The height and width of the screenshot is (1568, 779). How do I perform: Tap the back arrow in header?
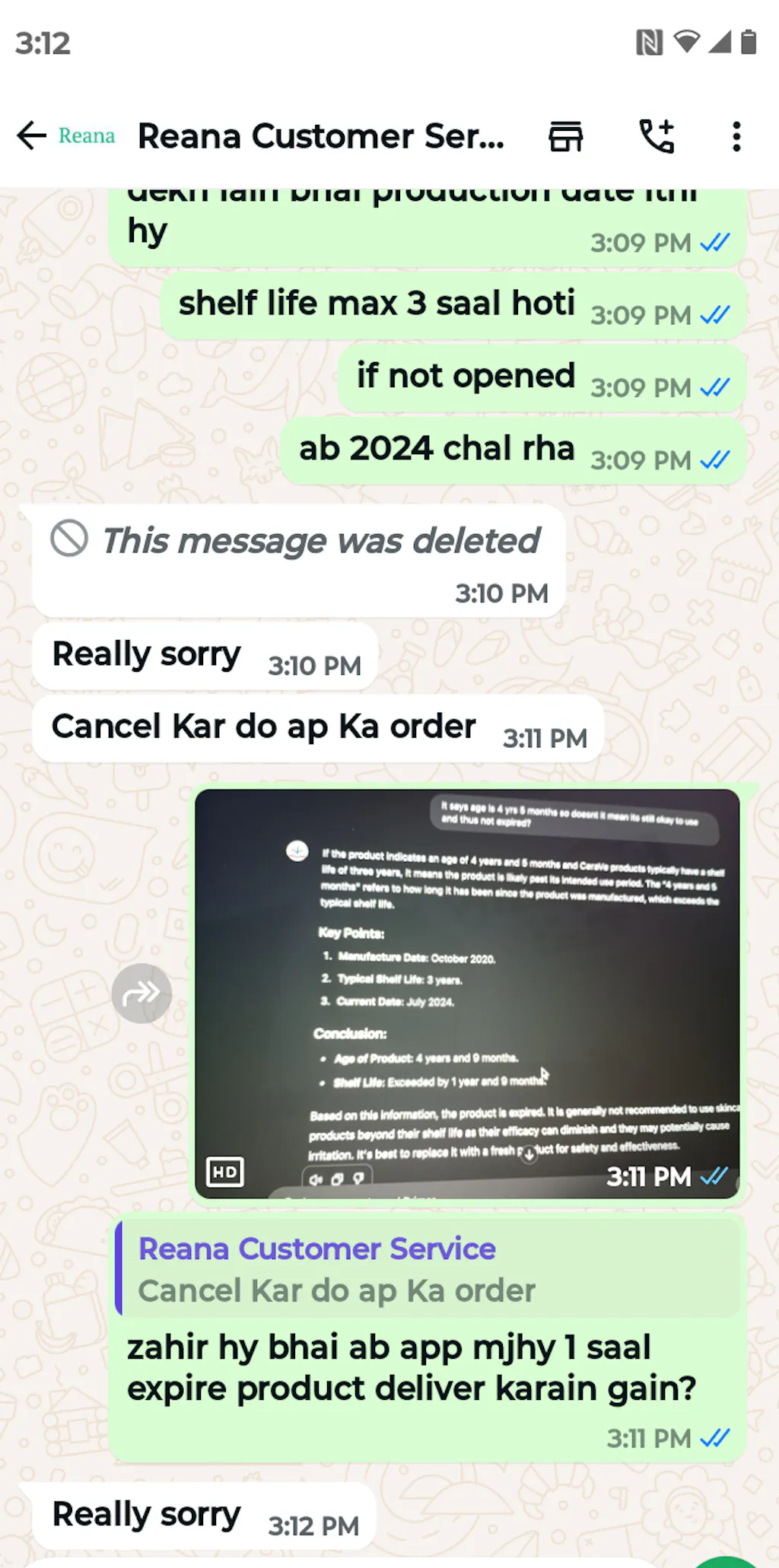point(32,136)
